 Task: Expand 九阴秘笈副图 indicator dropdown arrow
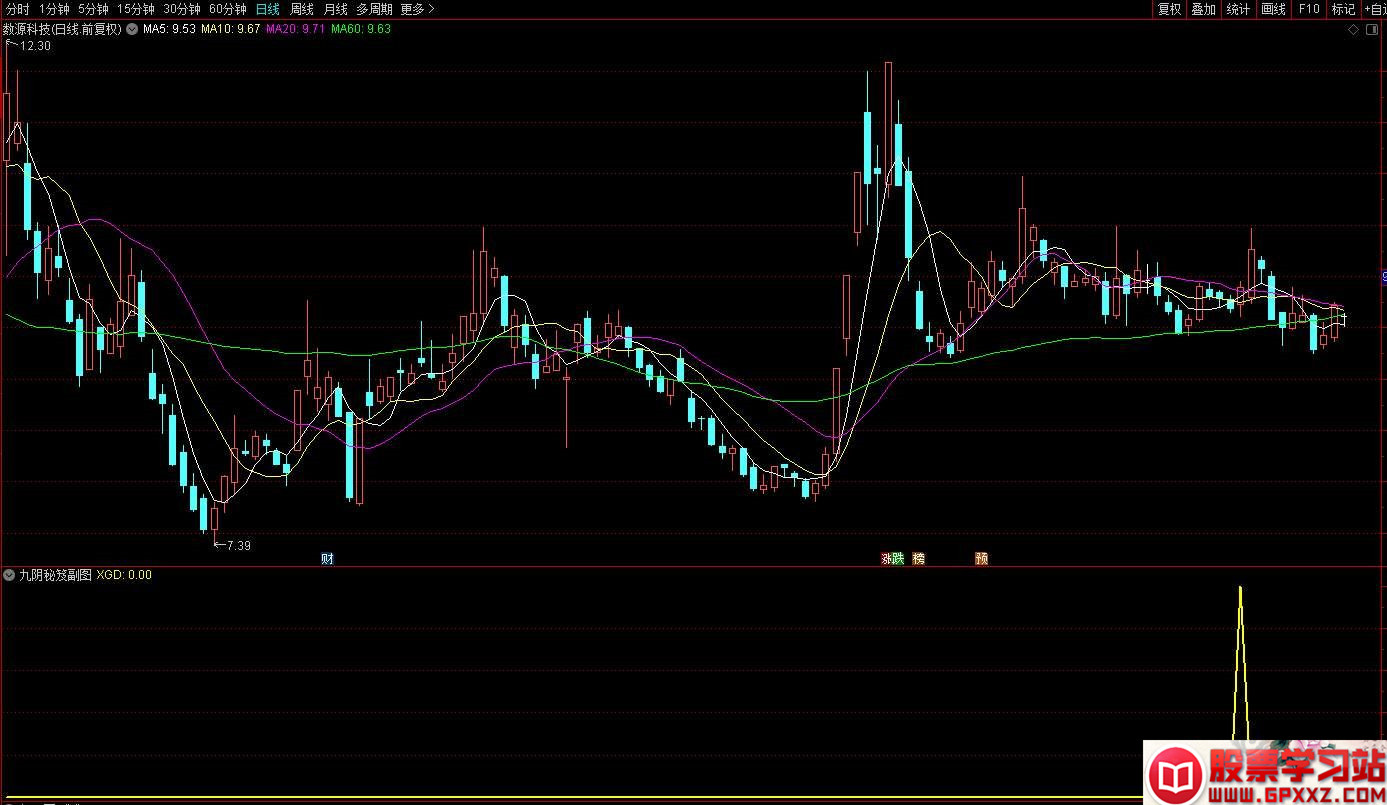click(9, 575)
